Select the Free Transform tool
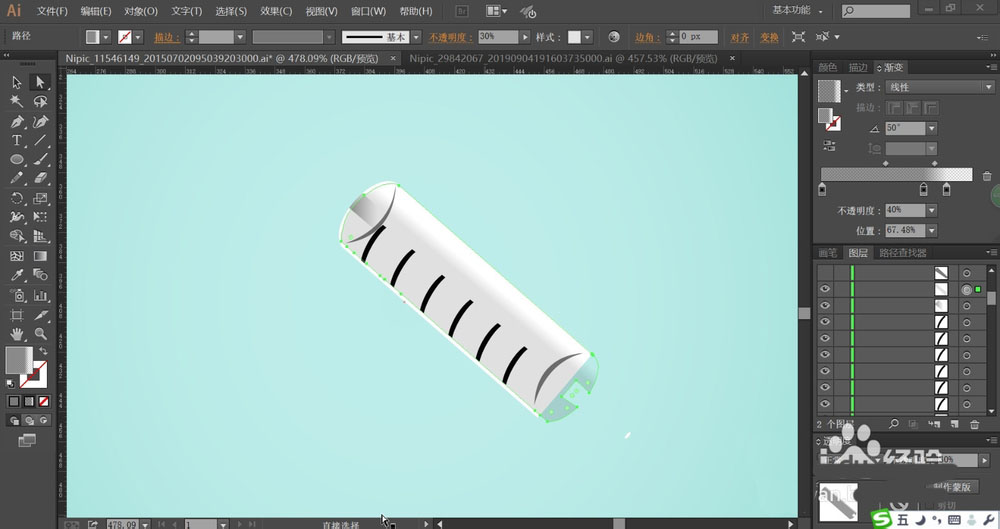Viewport: 1000px width, 529px height. click(40, 218)
